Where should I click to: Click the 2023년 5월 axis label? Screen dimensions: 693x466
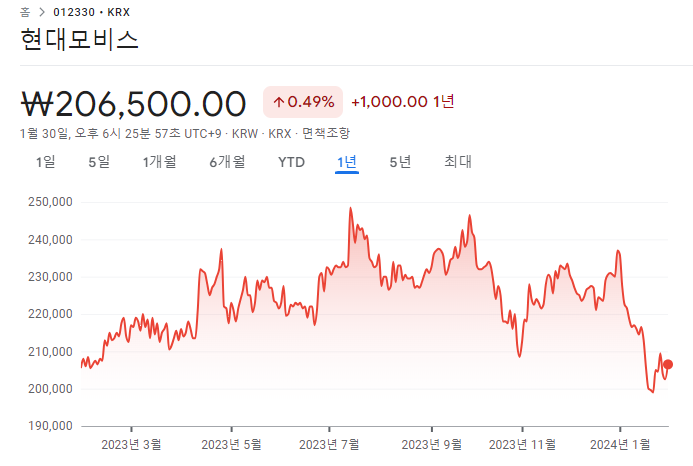tap(231, 444)
